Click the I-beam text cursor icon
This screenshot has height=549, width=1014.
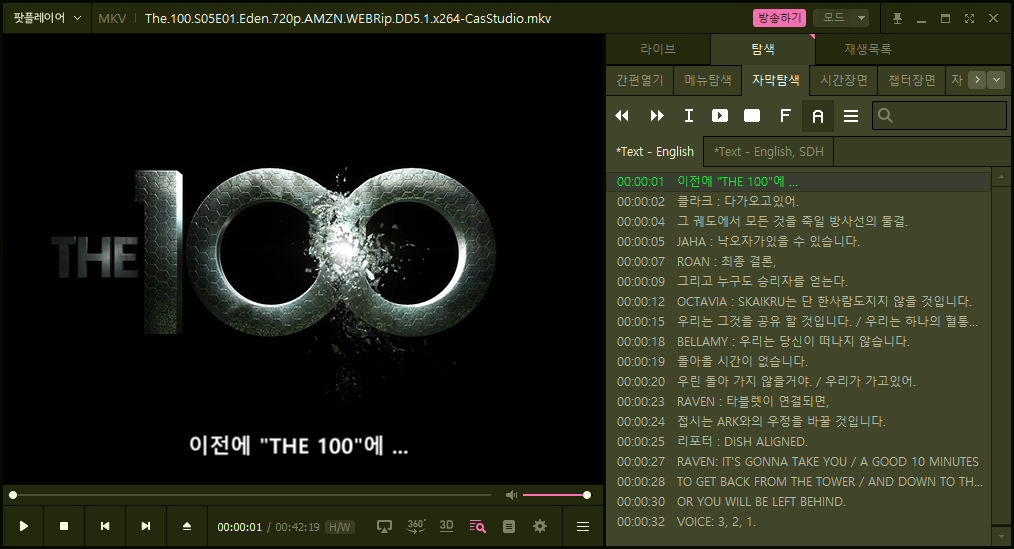[x=689, y=116]
